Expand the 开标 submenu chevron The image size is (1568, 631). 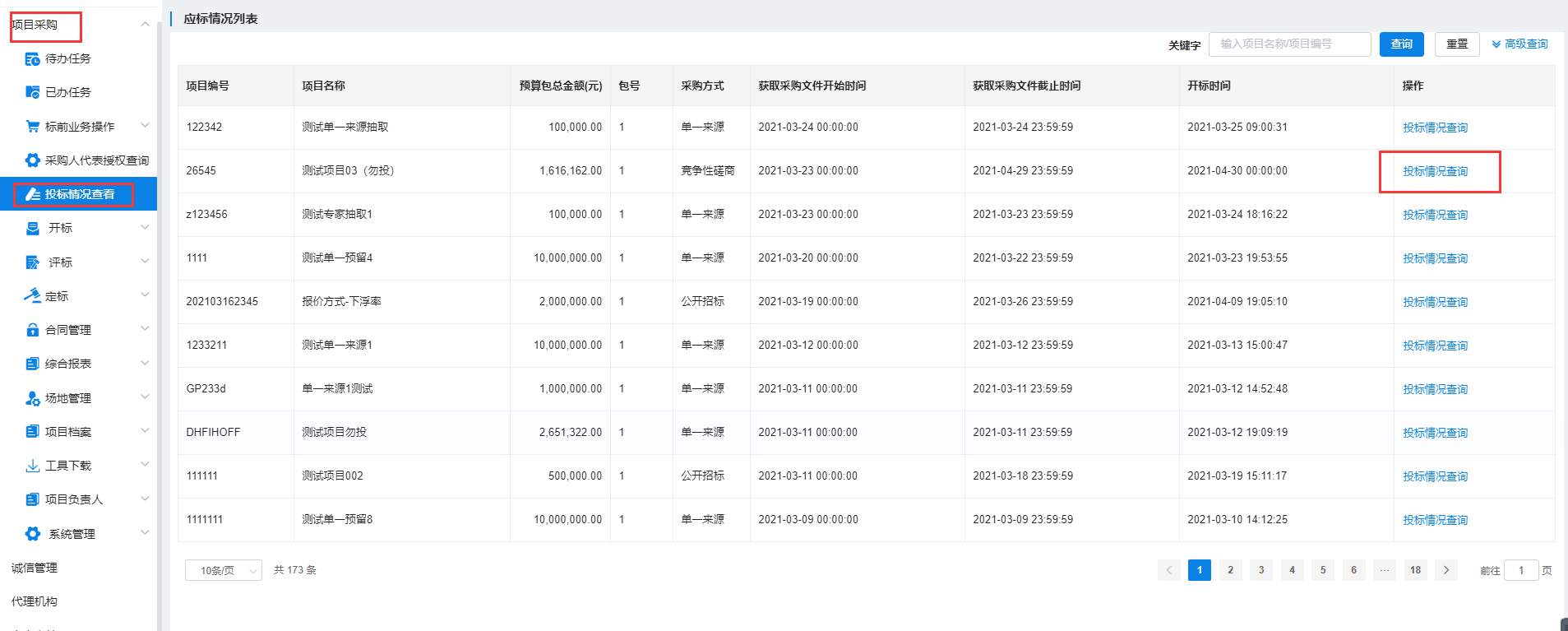[145, 228]
